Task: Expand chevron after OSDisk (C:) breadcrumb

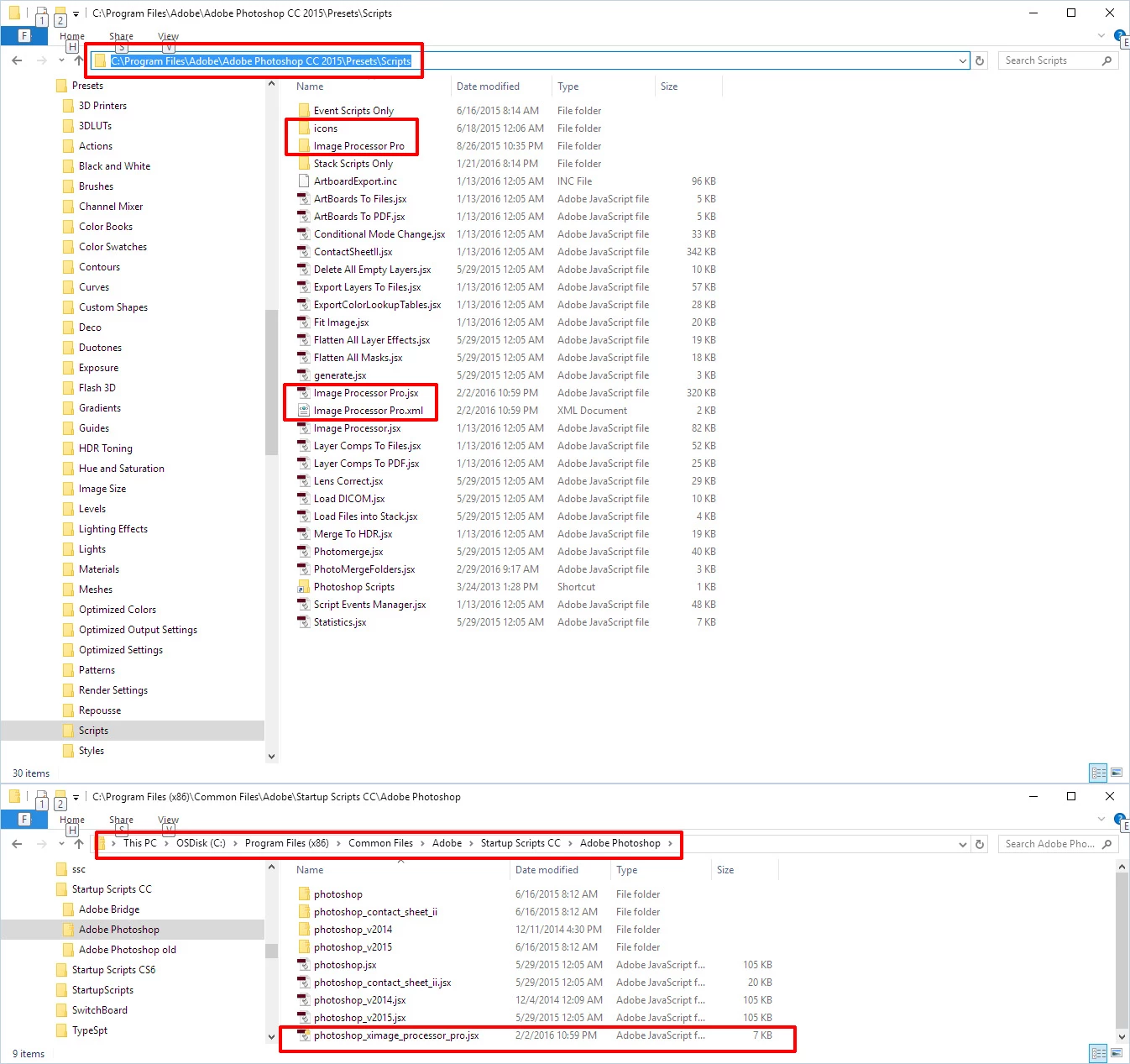Action: (235, 843)
